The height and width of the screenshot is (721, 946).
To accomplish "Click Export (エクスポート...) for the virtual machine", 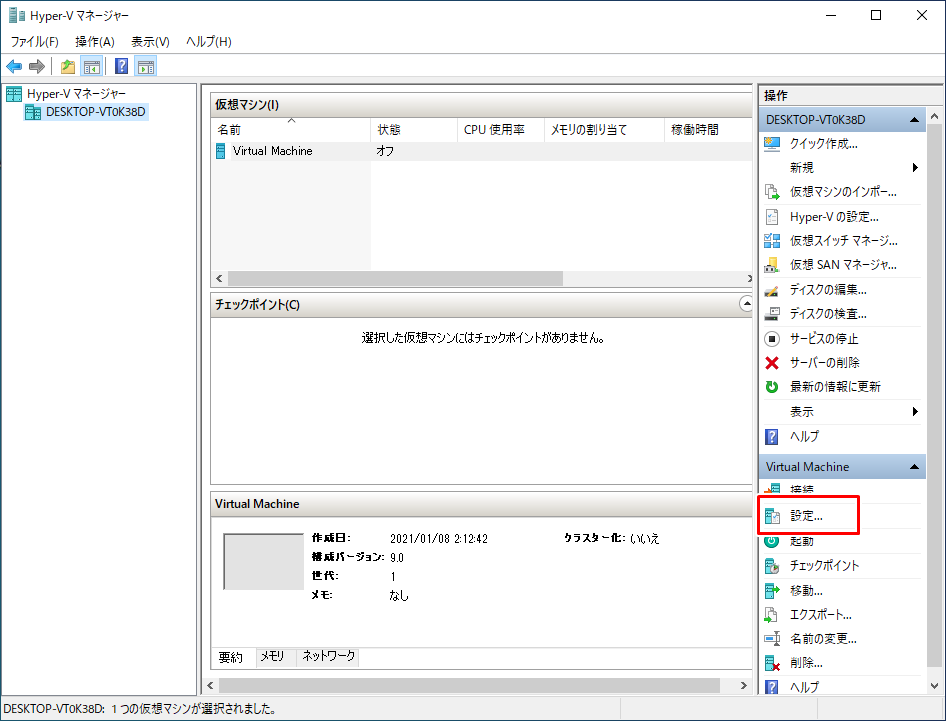I will 820,615.
